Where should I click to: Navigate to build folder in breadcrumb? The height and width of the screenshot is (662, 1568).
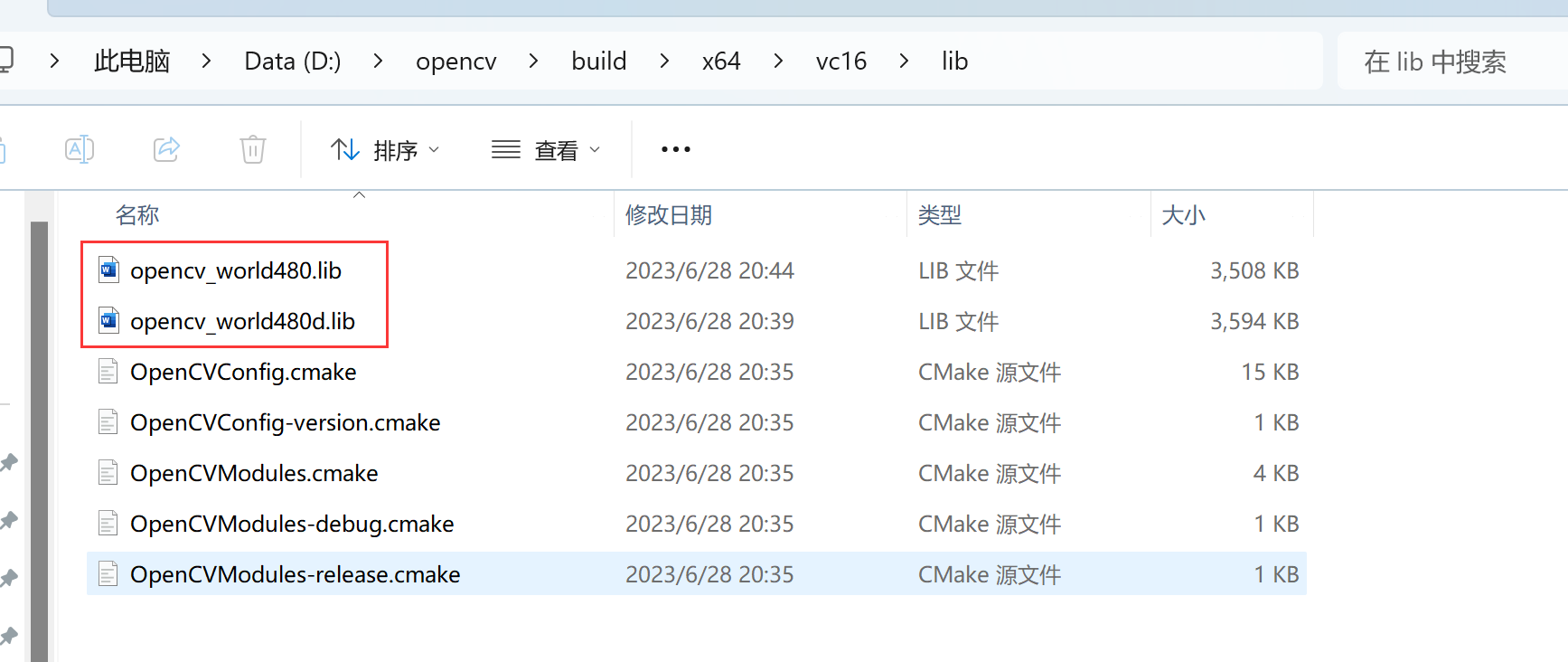point(599,61)
